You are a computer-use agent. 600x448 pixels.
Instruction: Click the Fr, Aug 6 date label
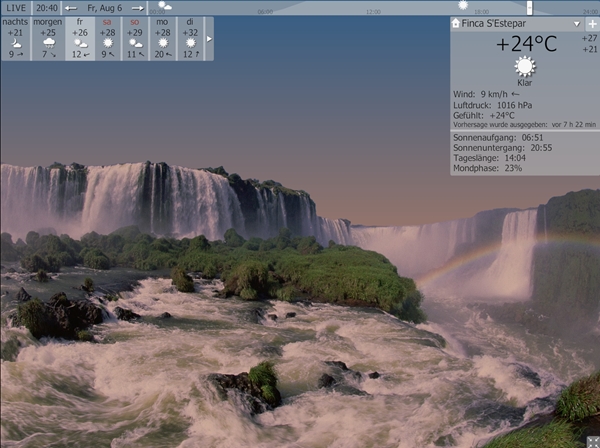coord(104,8)
